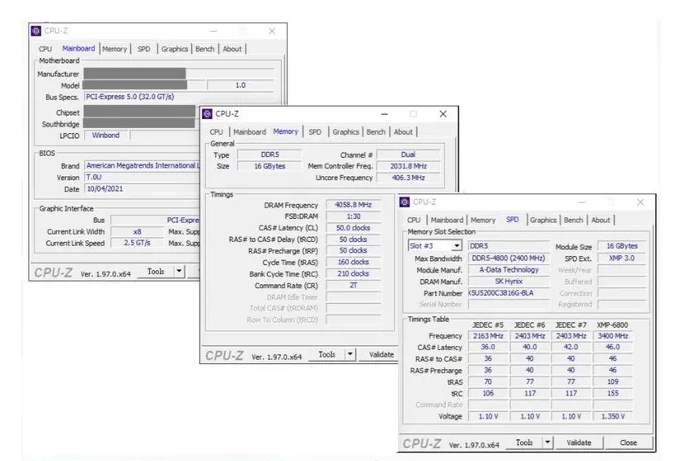The image size is (679, 461).
Task: Open About tab in Mainboard window
Action: coord(232,49)
